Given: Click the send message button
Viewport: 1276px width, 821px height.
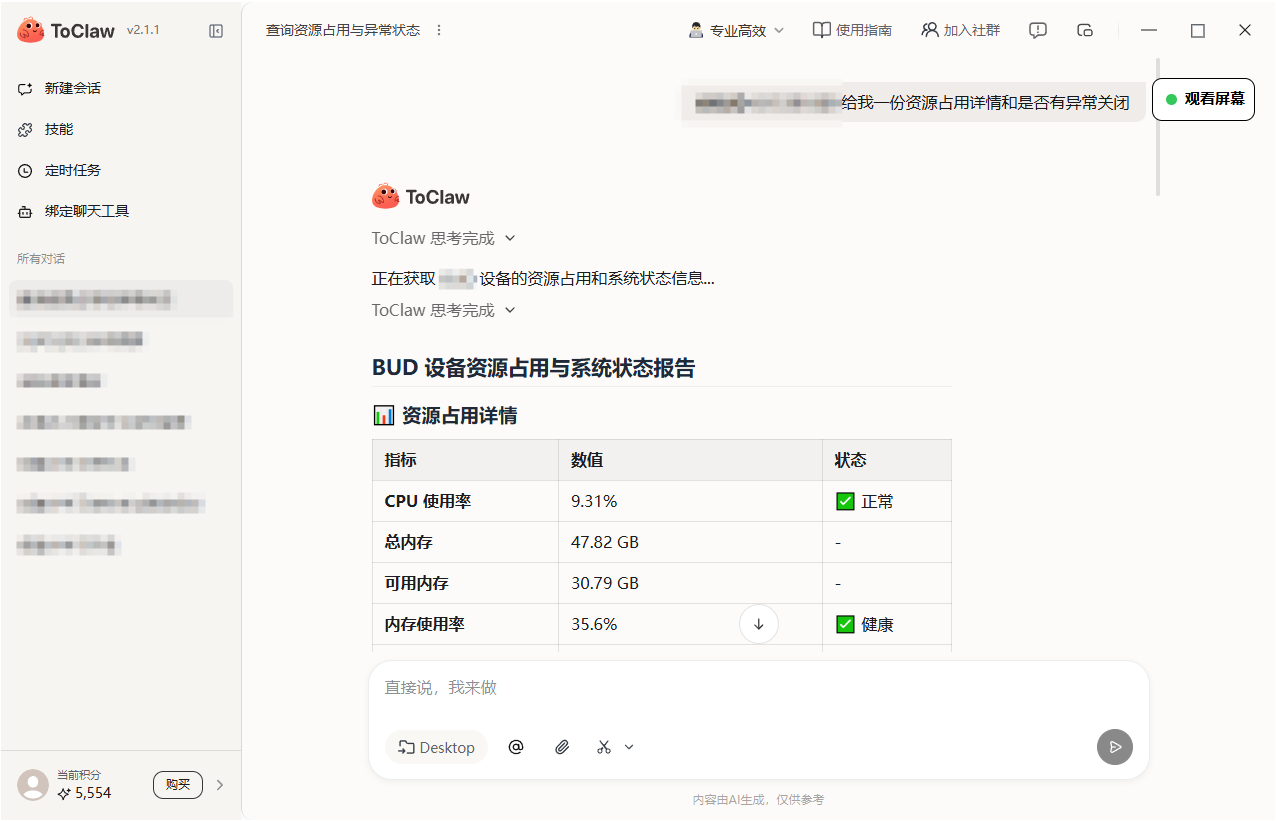Looking at the screenshot, I should [1115, 747].
